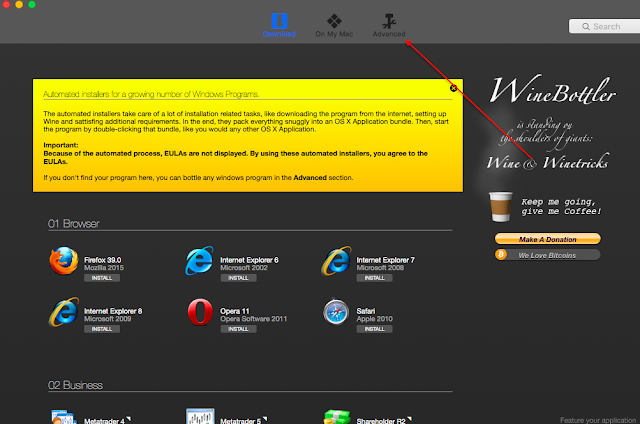Click Feature your application link

coord(598,420)
